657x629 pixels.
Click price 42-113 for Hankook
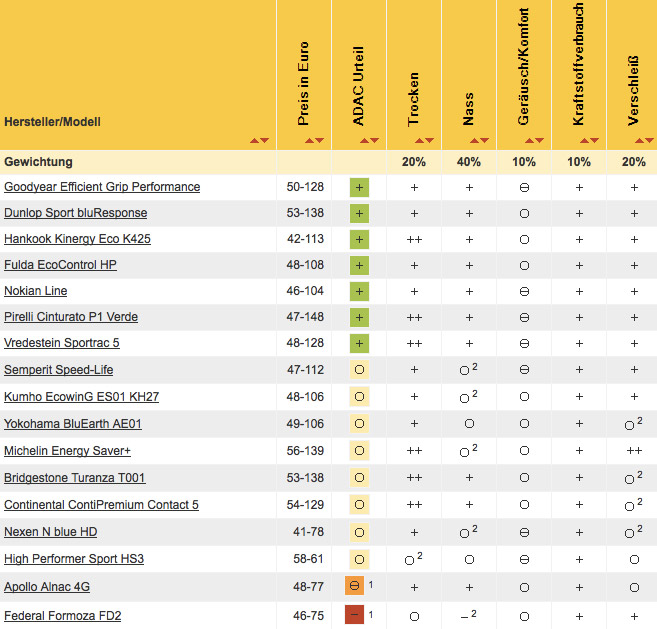pos(305,239)
